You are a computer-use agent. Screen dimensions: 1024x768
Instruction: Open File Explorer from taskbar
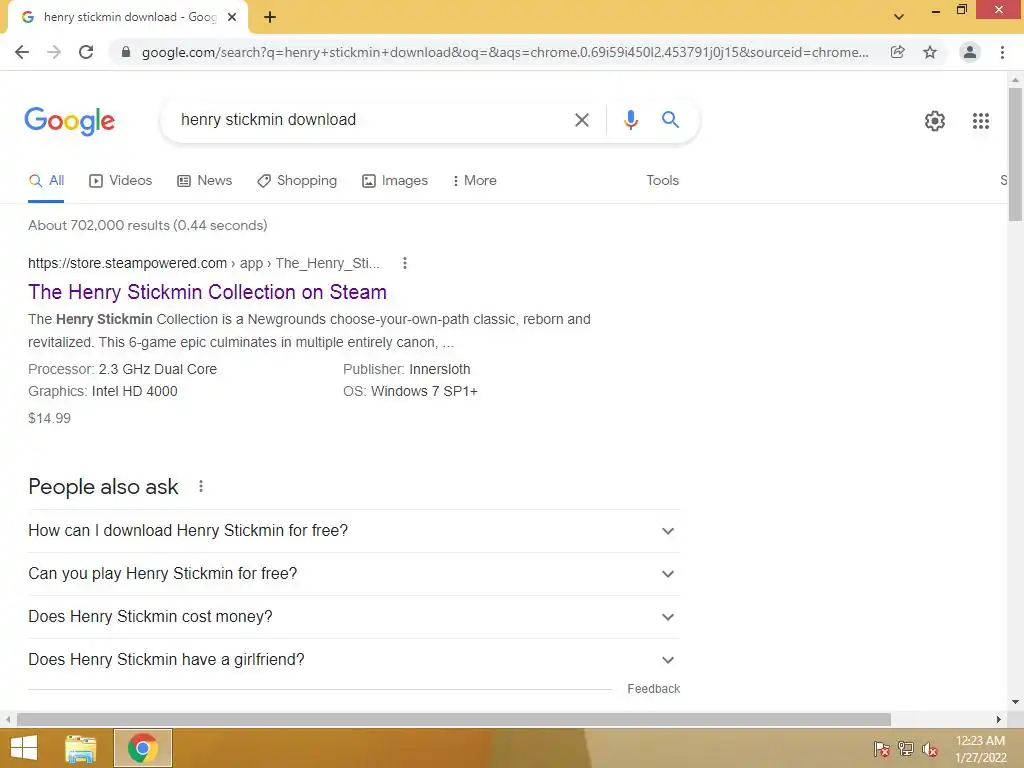click(81, 748)
